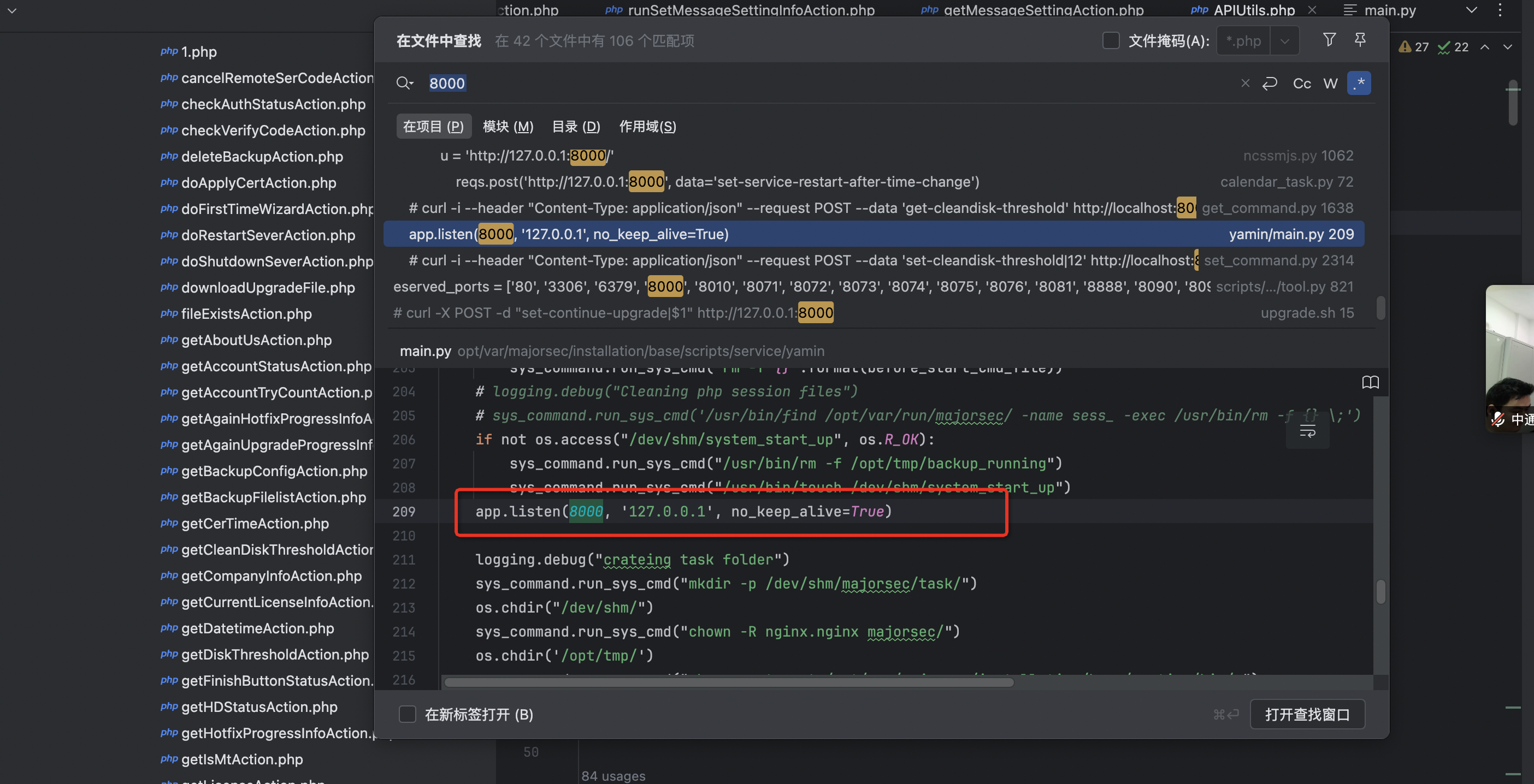Open search history magnifier icon
The image size is (1534, 784).
click(x=404, y=84)
